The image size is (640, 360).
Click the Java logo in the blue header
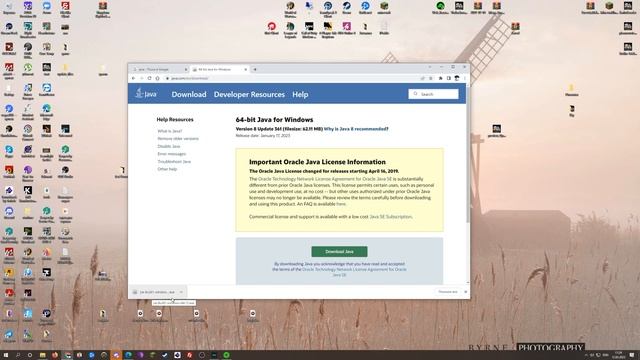coord(146,93)
